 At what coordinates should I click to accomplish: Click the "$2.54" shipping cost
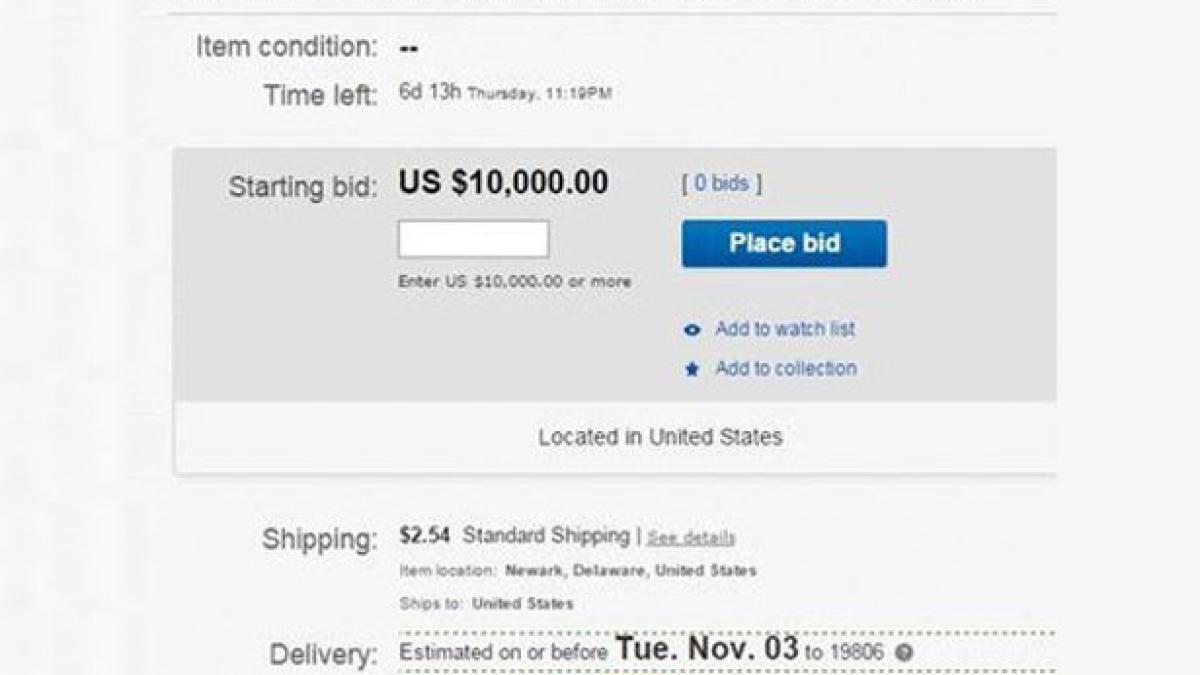[x=425, y=536]
